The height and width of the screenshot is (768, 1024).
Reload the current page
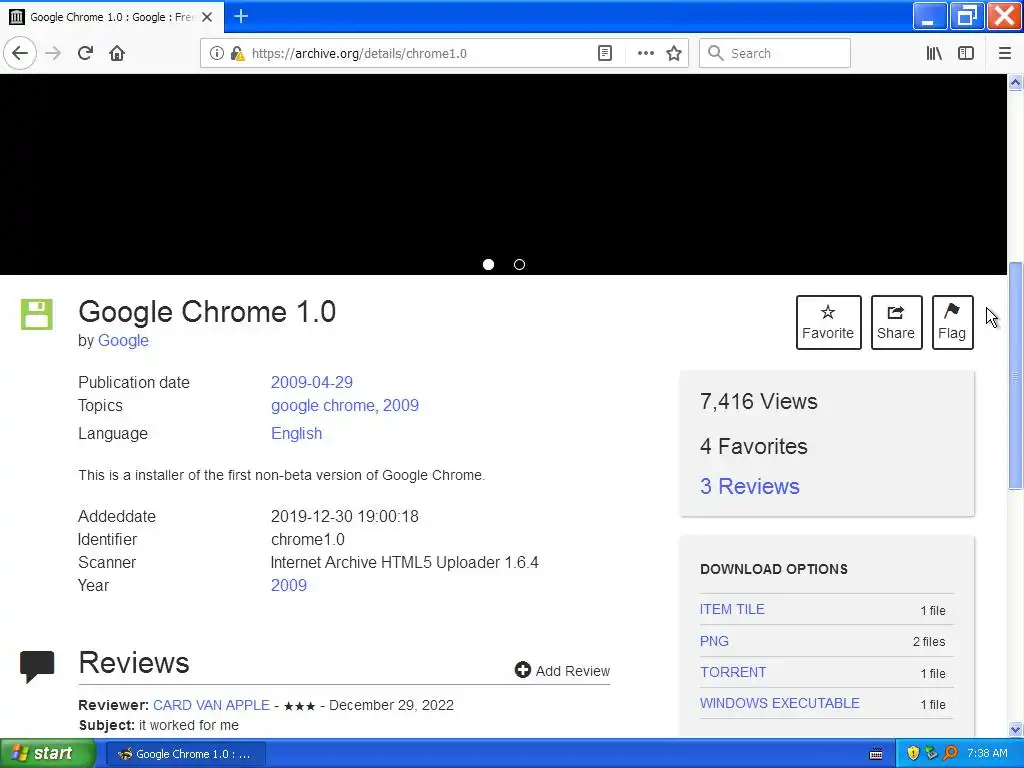point(85,53)
